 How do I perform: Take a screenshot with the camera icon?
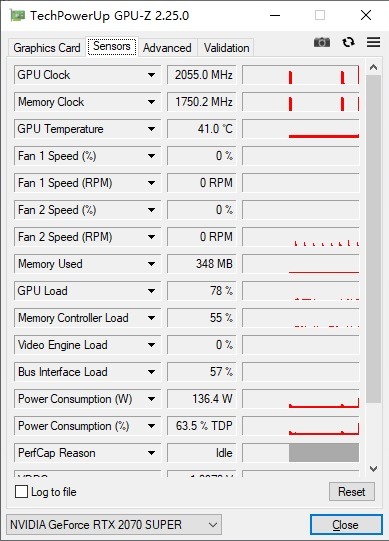tap(322, 42)
